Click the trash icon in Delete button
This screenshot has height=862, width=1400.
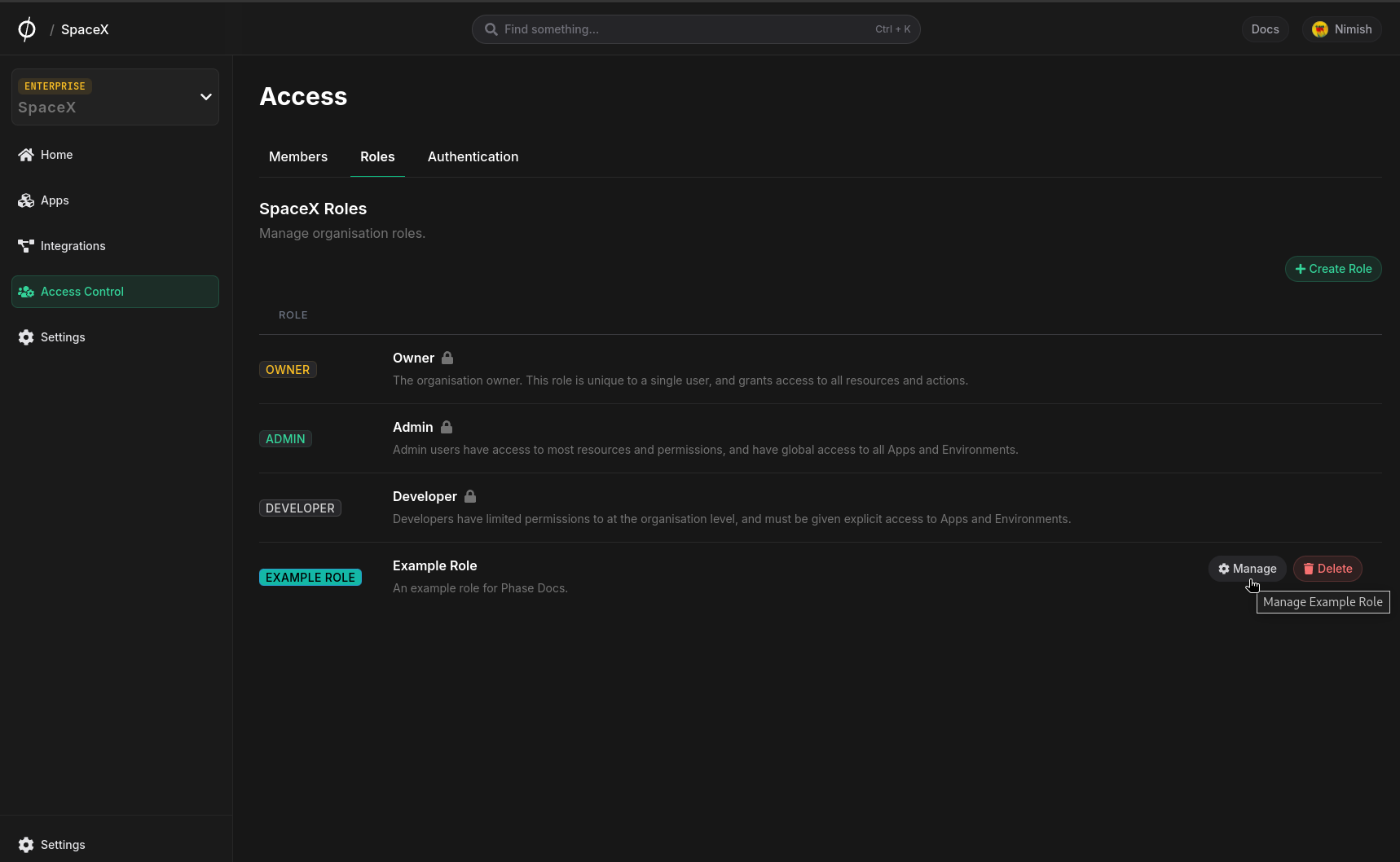coord(1309,569)
